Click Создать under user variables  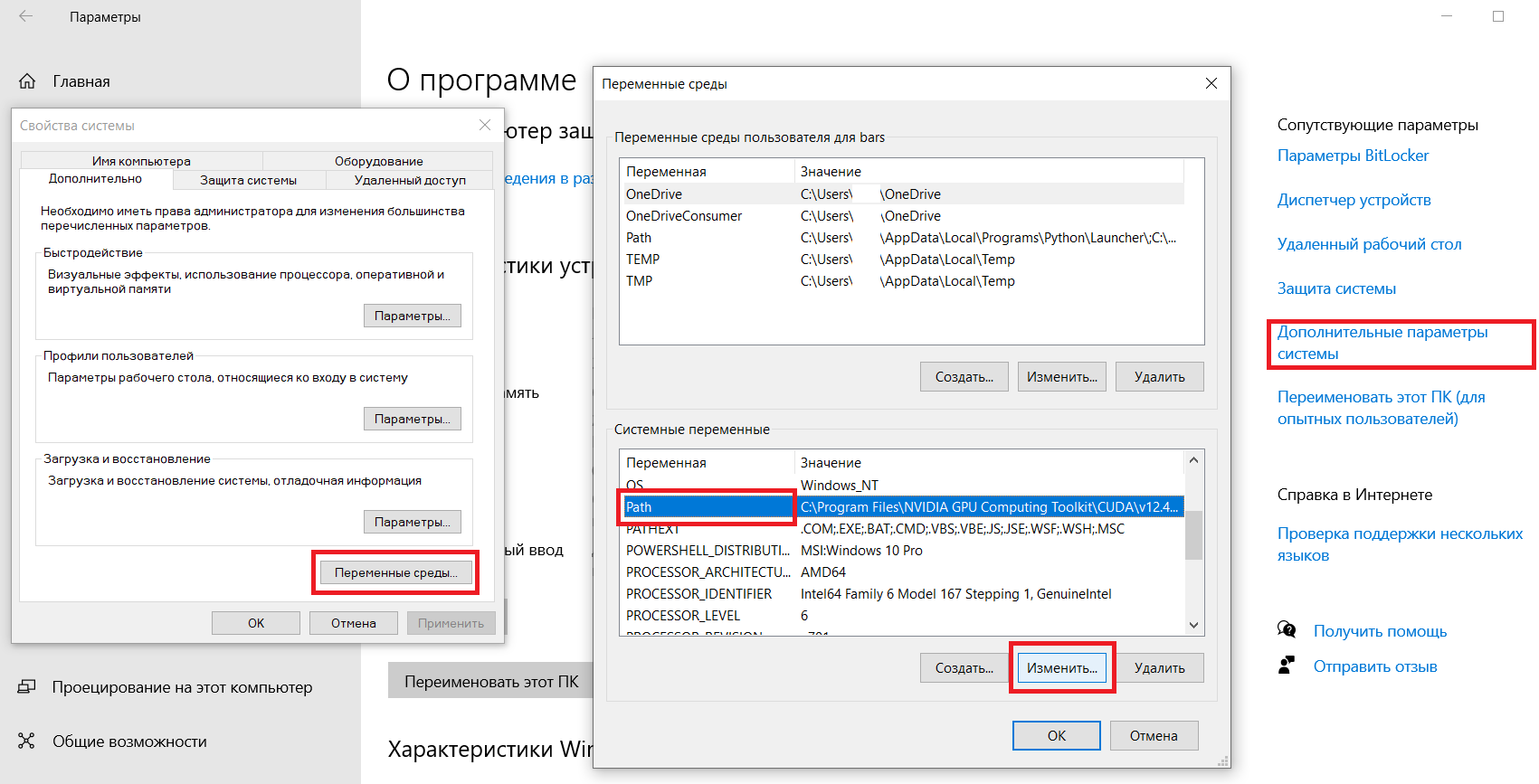click(964, 377)
